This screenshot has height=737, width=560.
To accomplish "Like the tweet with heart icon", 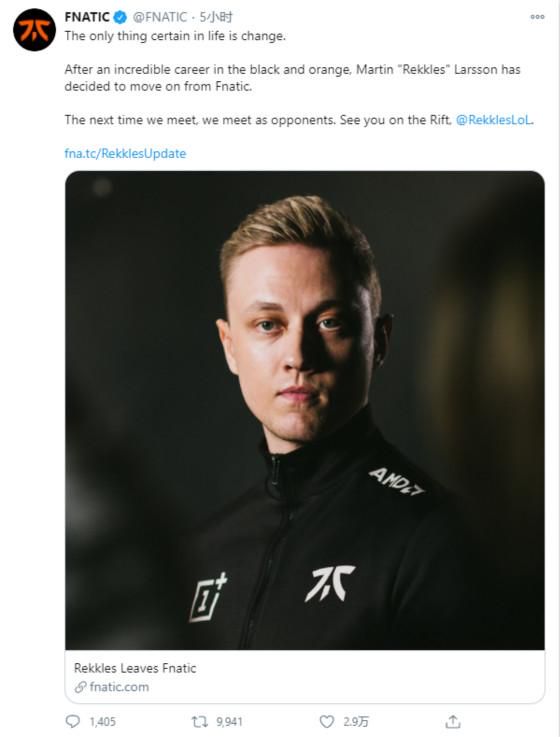I will 327,721.
